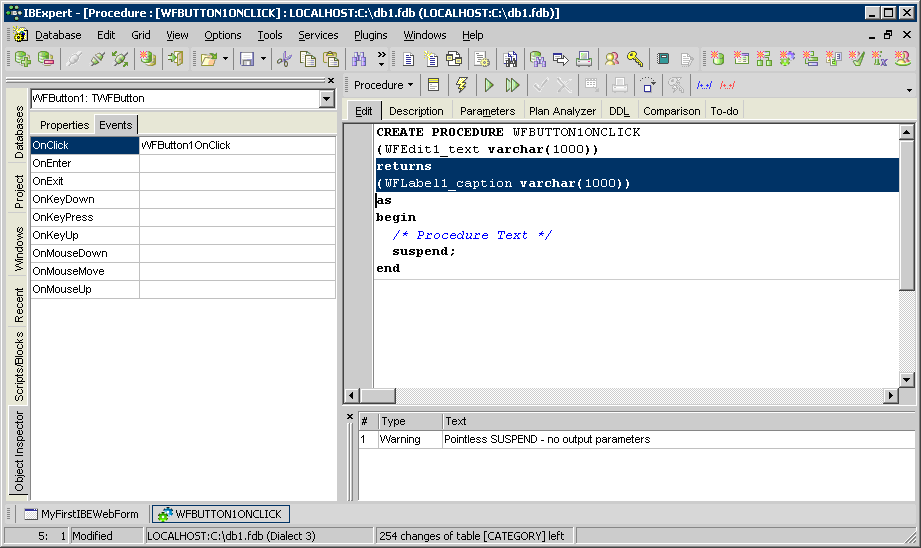
Task: Click the Exit door icon in toolbar
Action: [x=176, y=59]
